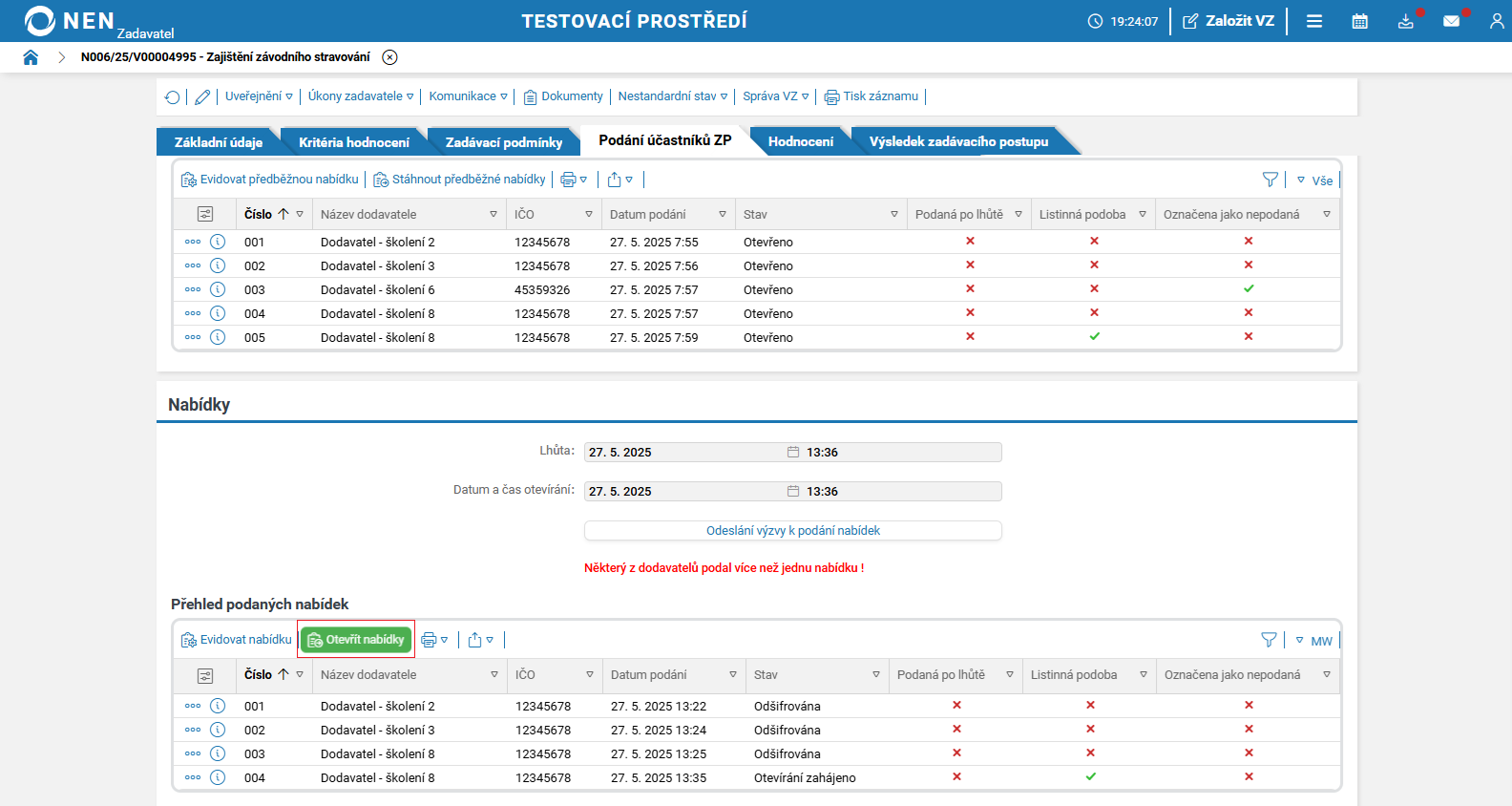Click the hamburger menu icon

point(1313,21)
